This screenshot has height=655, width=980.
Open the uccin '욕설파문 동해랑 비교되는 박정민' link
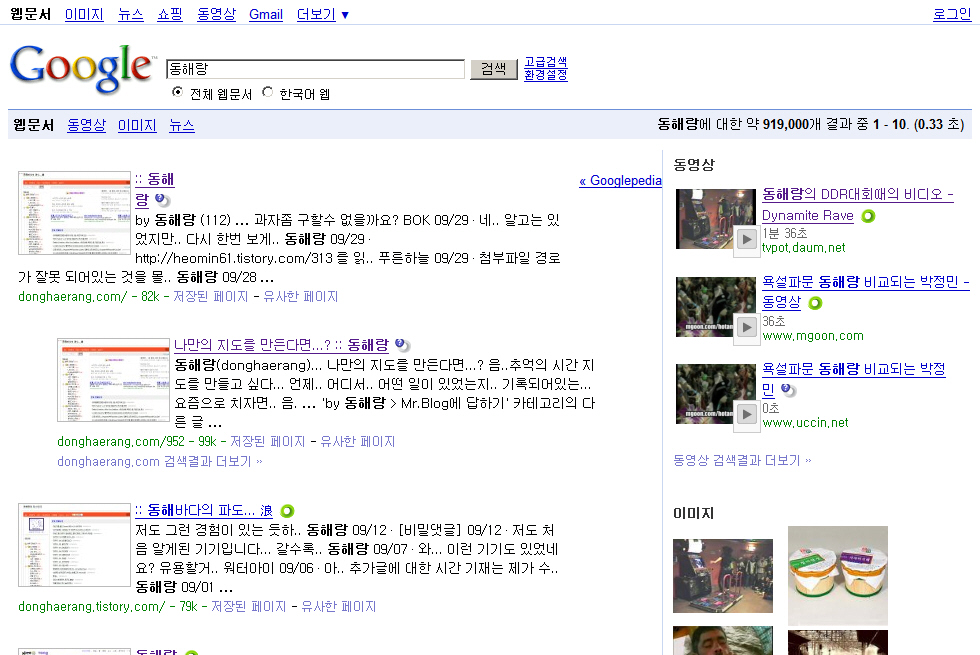[853, 369]
